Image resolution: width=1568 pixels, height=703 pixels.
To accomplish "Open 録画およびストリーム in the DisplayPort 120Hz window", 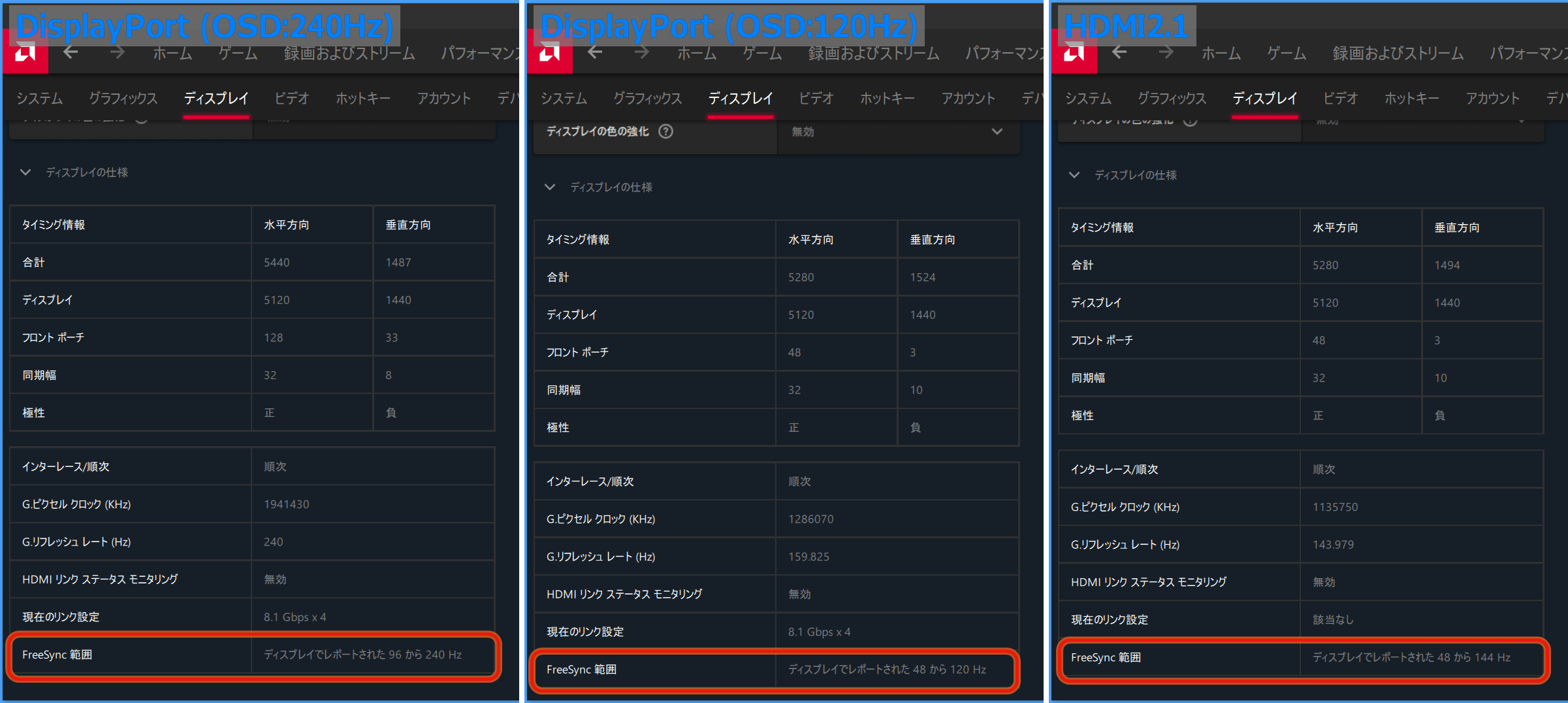I will click(874, 54).
